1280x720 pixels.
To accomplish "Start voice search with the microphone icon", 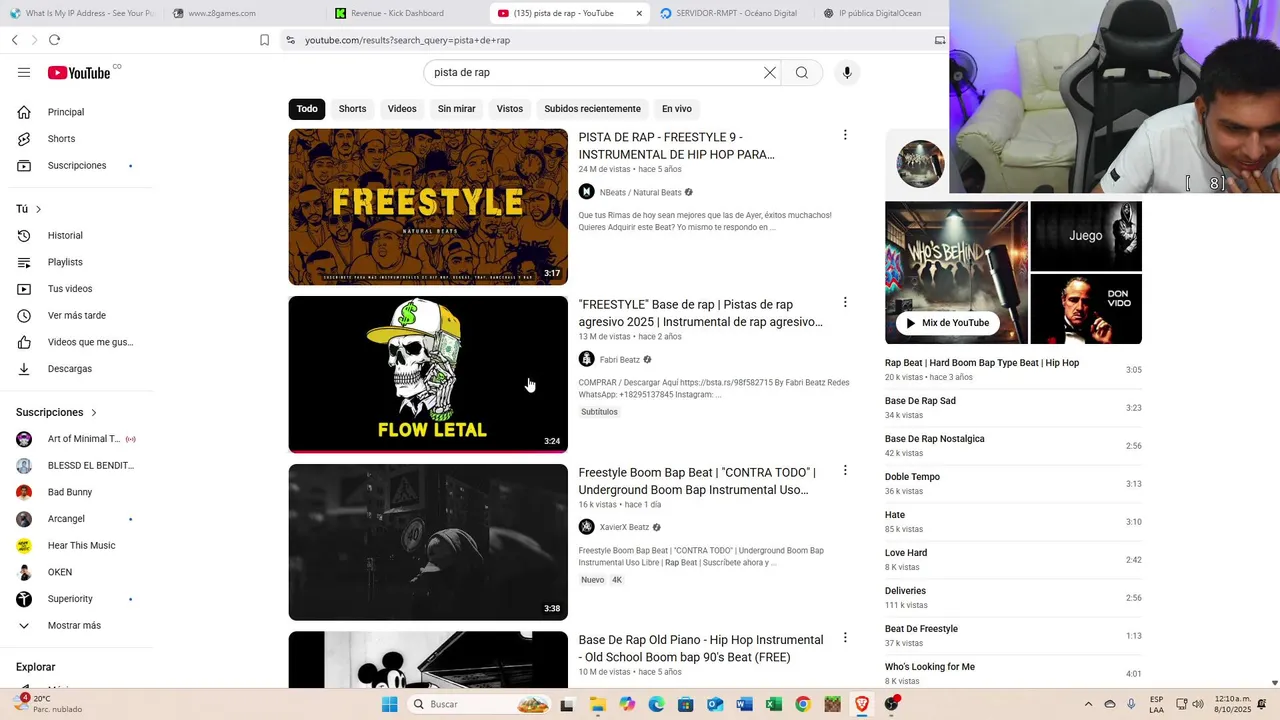I will coord(847,73).
